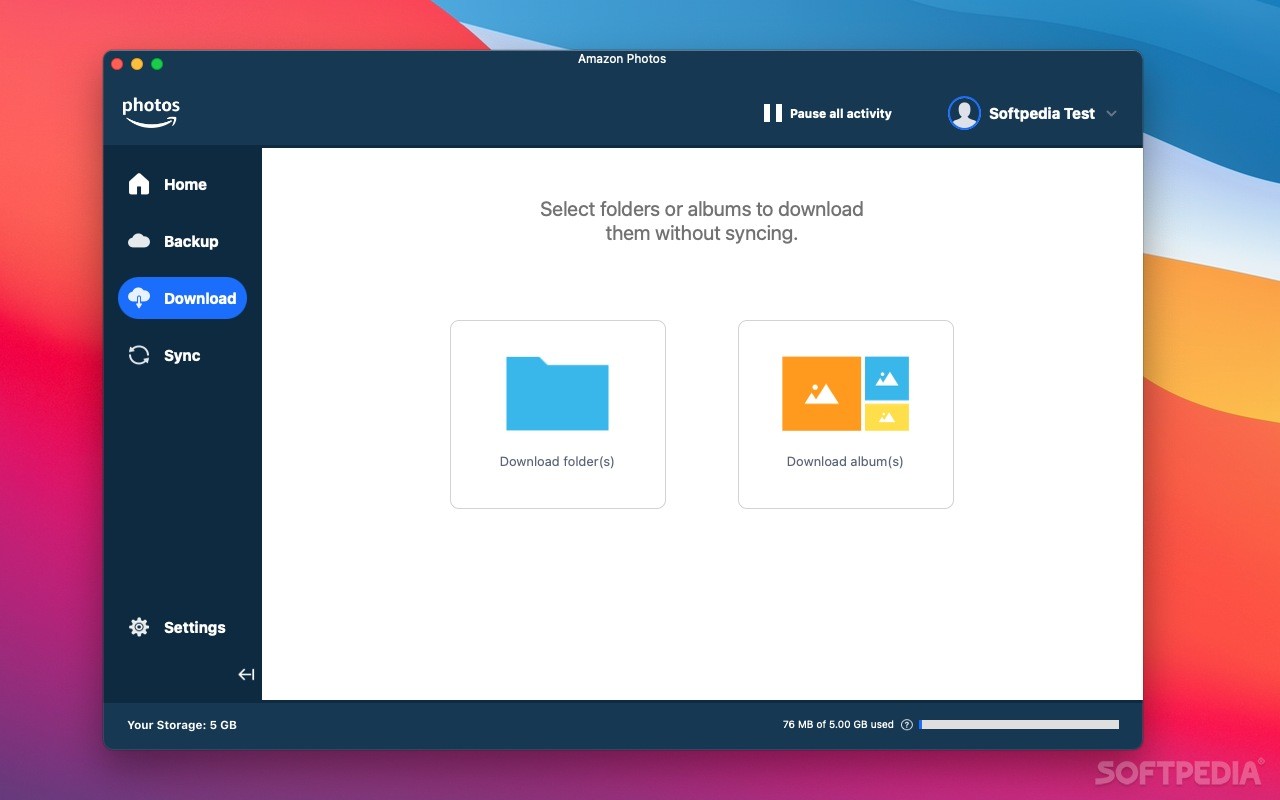1280x800 pixels.
Task: Go to the Backup section label
Action: click(191, 241)
